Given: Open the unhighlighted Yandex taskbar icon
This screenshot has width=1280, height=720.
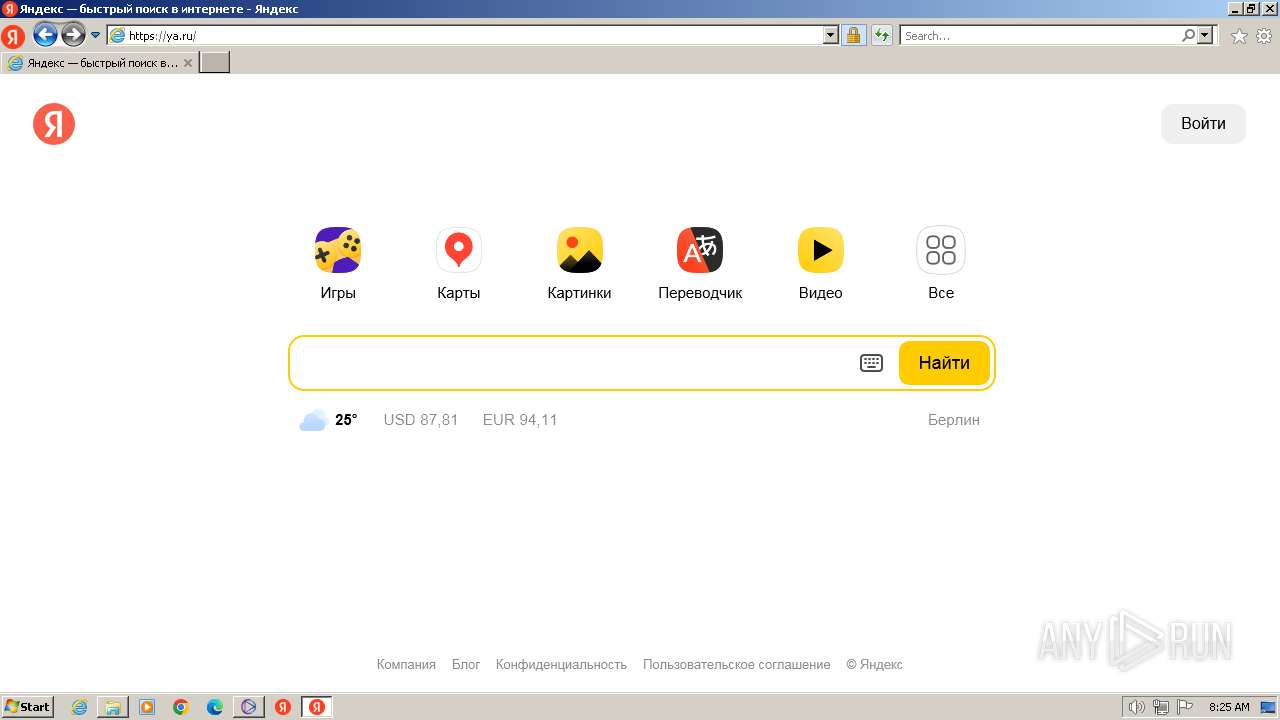Looking at the screenshot, I should [283, 707].
